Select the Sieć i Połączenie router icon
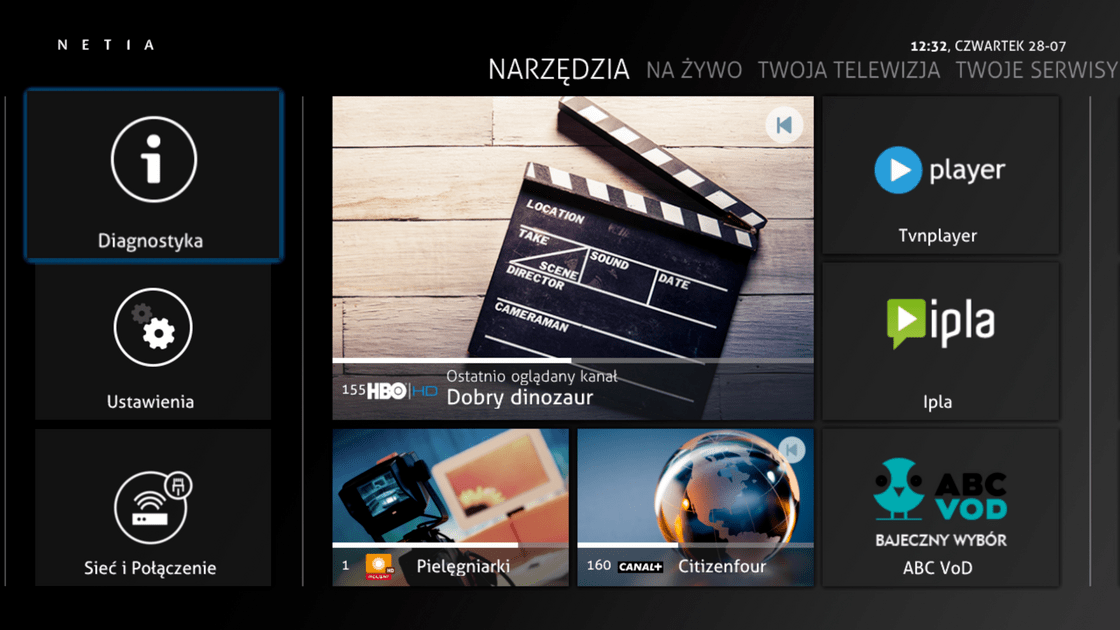The height and width of the screenshot is (630, 1120). (x=153, y=507)
